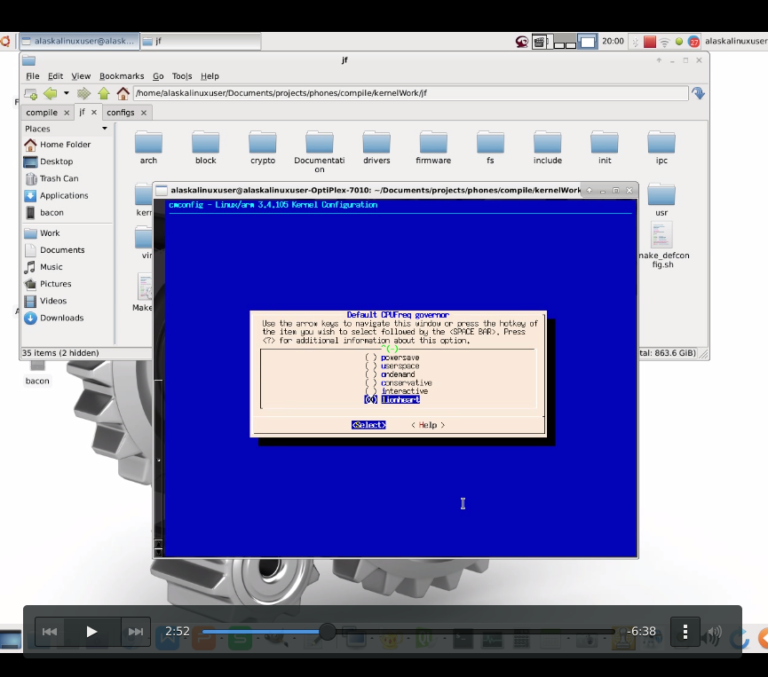Click the Home folder toolbar icon

coord(123,94)
